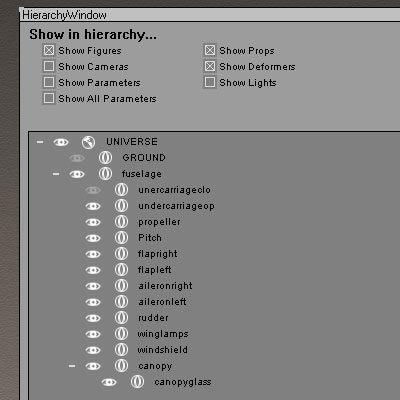Hide the winglamps item with its eye

coord(93,334)
